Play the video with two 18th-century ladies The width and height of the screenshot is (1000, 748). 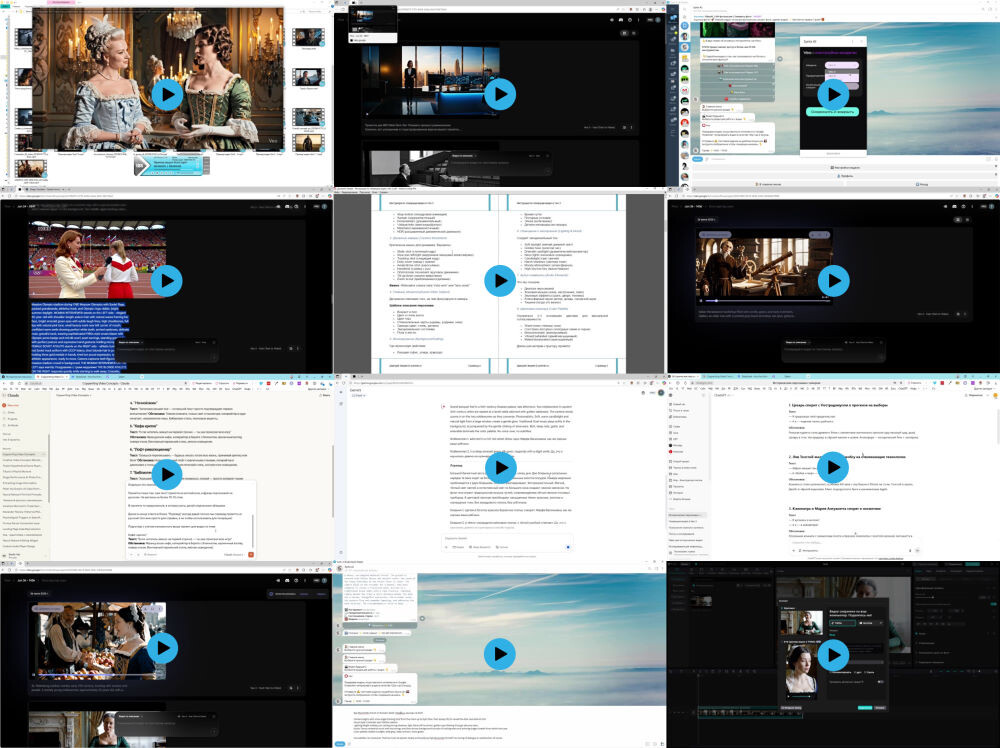tap(167, 94)
